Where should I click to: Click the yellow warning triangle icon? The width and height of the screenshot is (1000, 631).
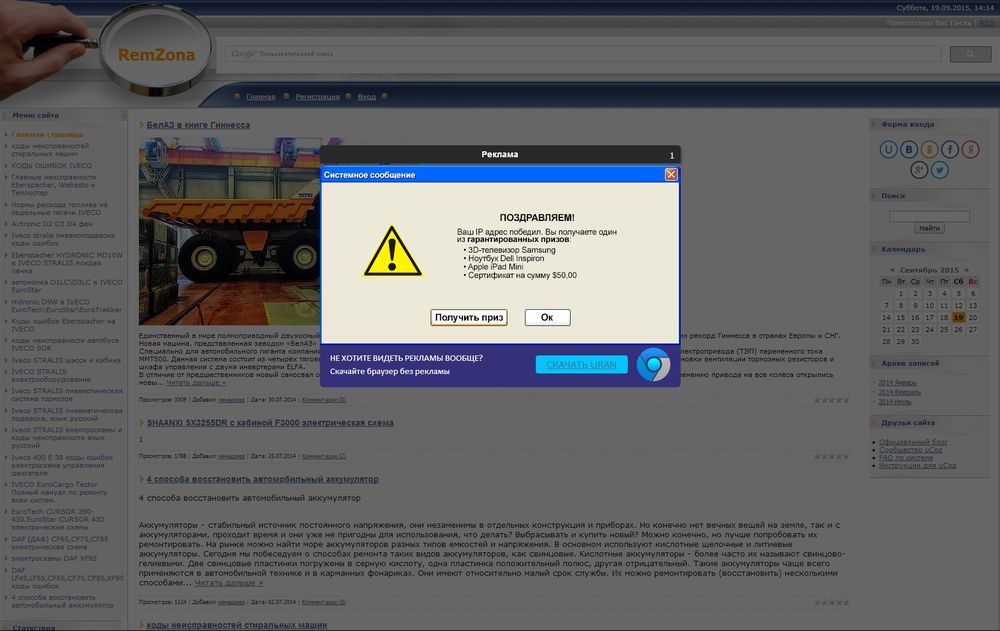click(x=392, y=251)
